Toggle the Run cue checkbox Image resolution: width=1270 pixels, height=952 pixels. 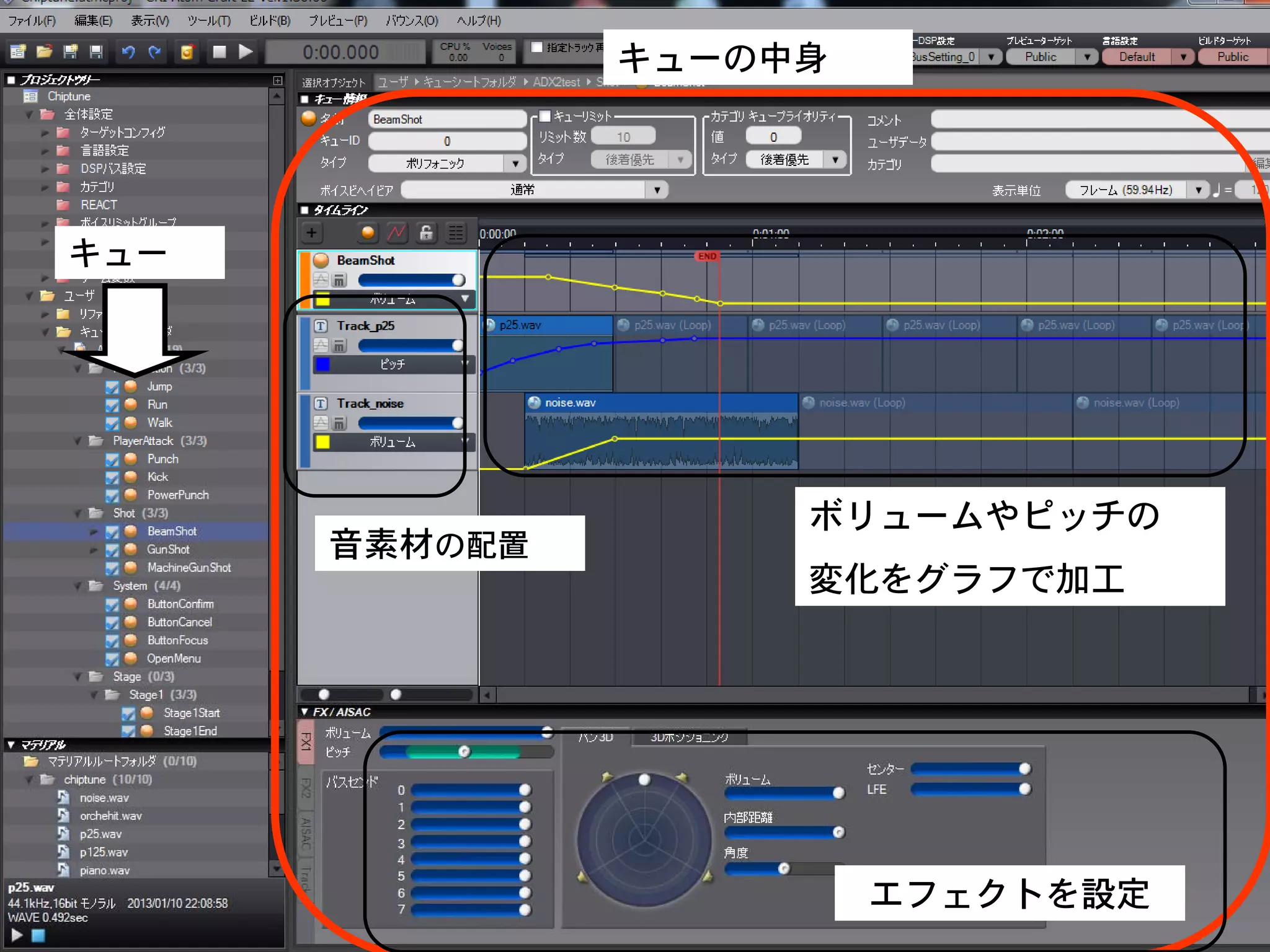(112, 405)
